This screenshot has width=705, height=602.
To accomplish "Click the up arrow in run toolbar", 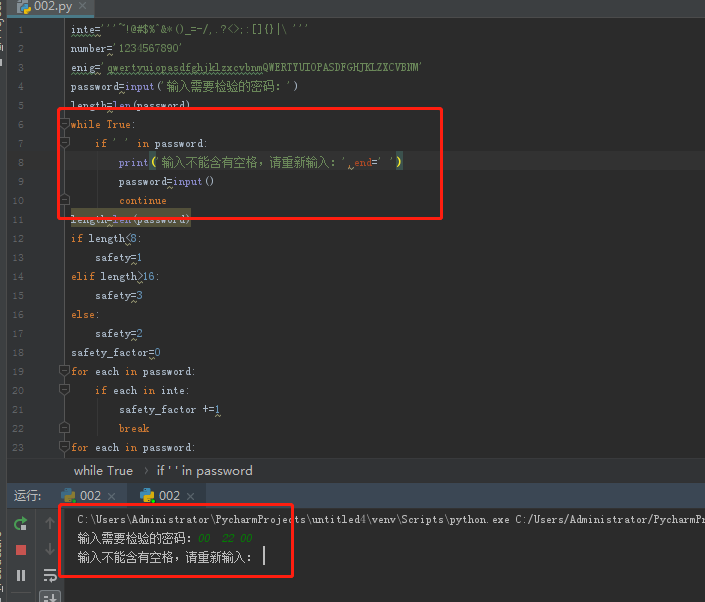I will coord(50,523).
